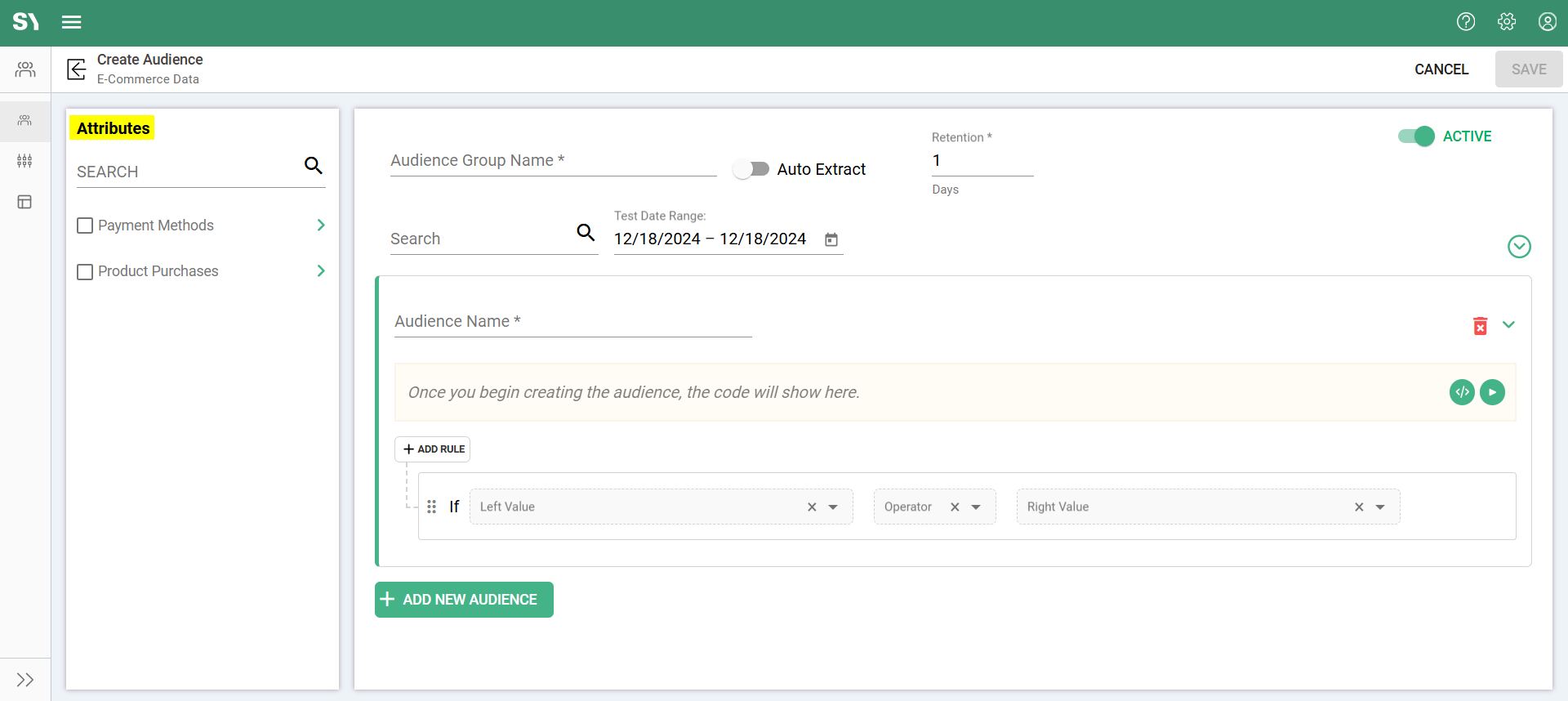Image resolution: width=1568 pixels, height=701 pixels.
Task: Enable the Auto Extract toggle
Action: [x=751, y=169]
